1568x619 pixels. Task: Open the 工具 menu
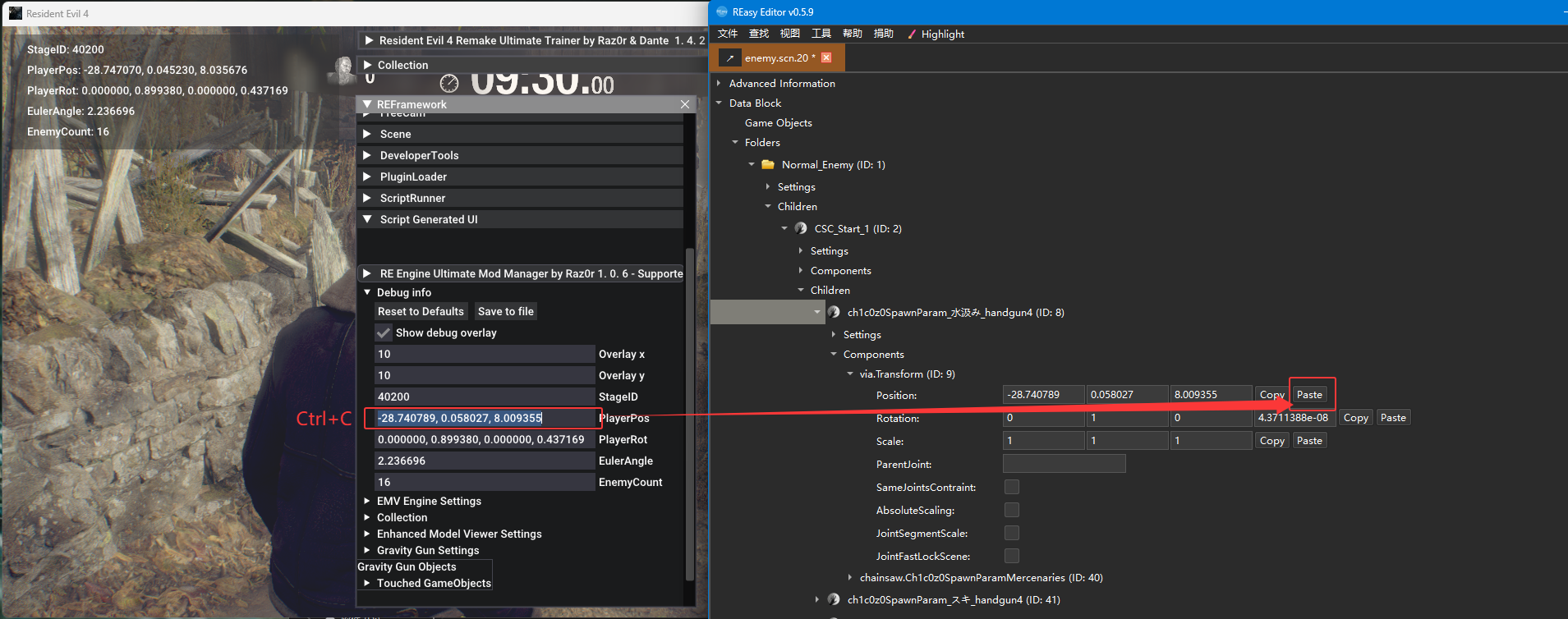tap(821, 34)
